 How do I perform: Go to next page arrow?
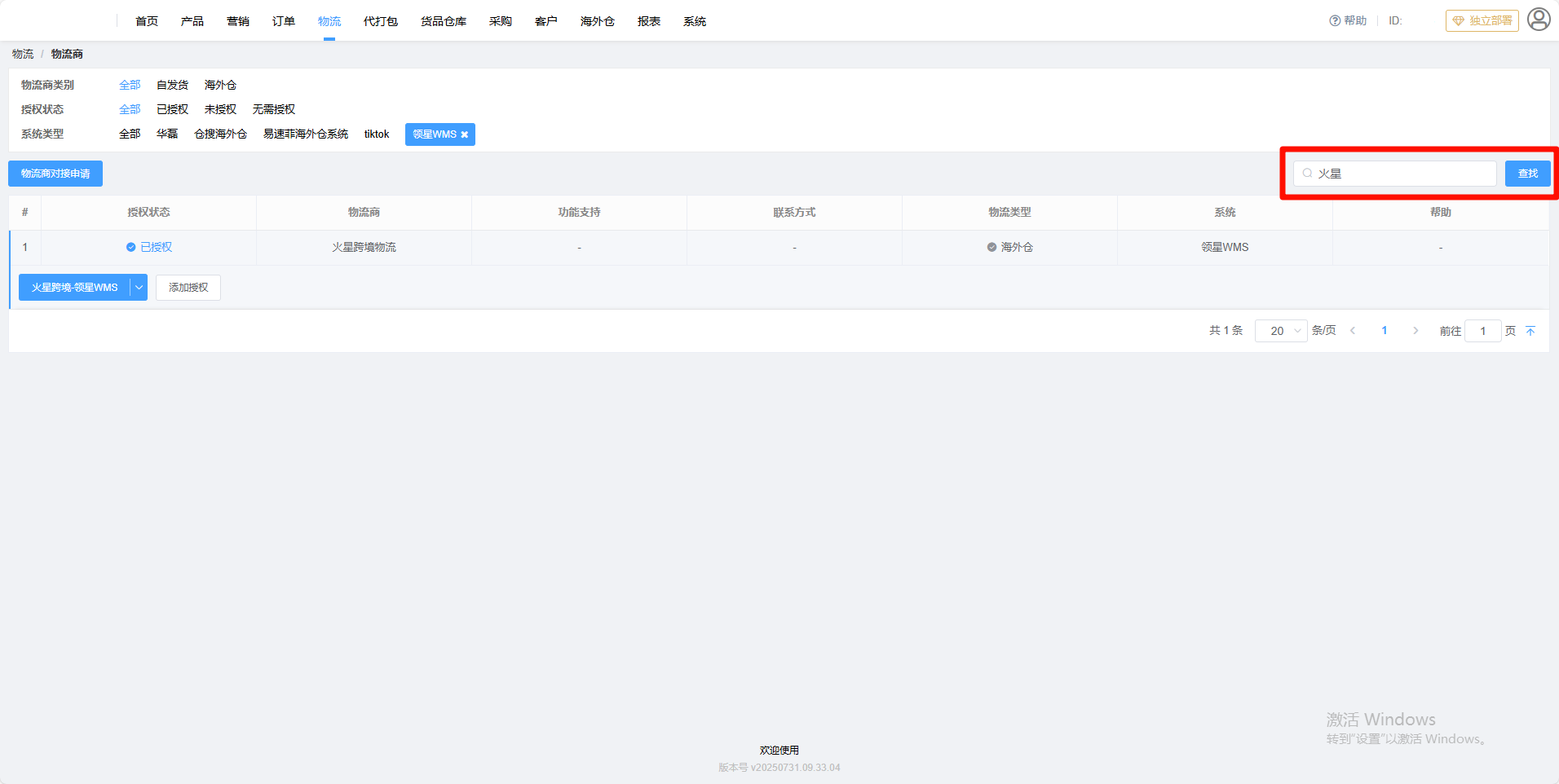click(1415, 331)
